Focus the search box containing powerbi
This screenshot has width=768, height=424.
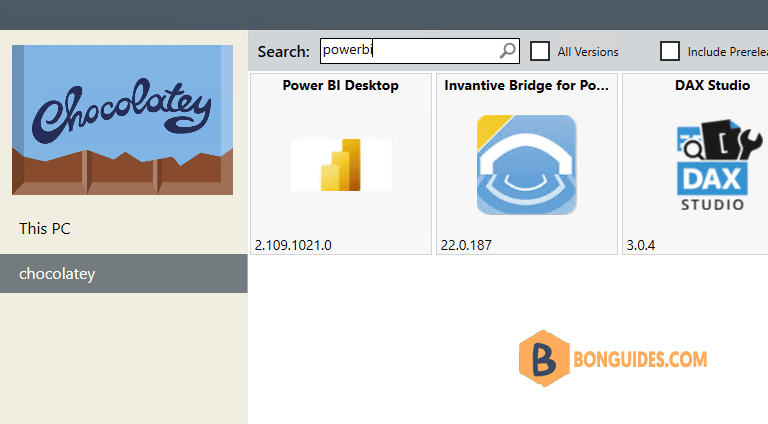point(420,51)
